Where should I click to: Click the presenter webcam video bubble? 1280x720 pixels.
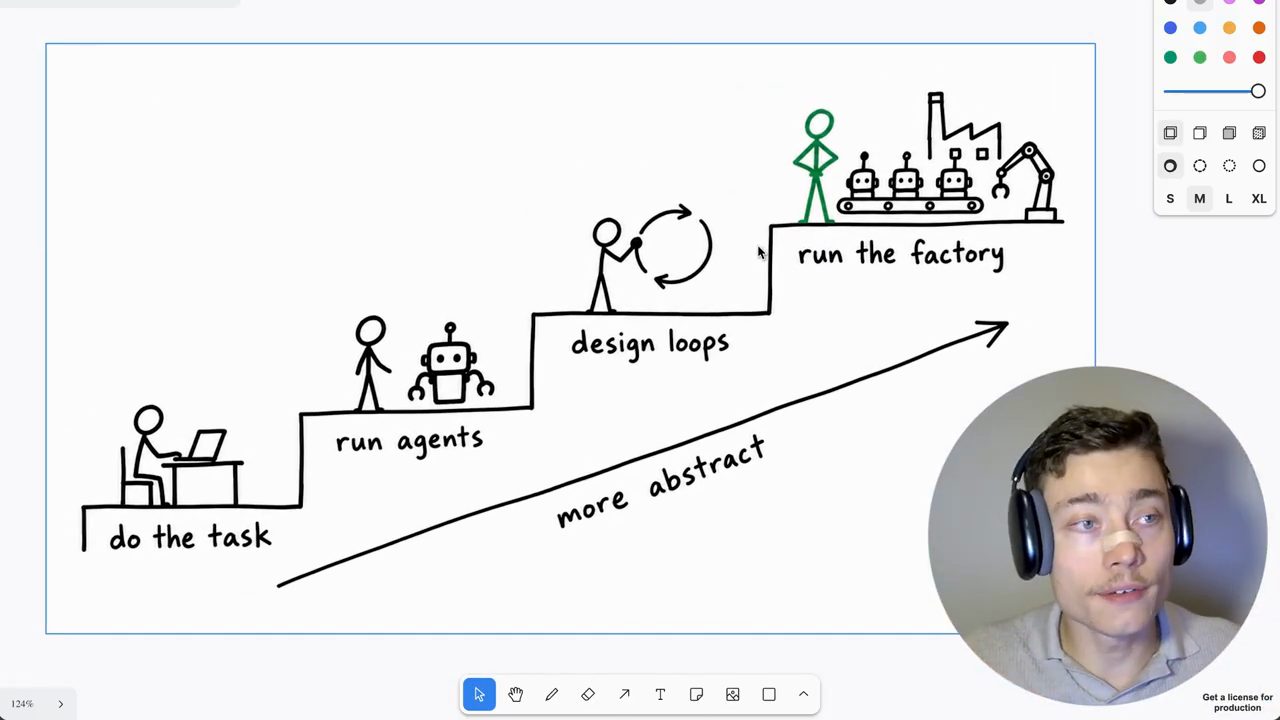1097,536
